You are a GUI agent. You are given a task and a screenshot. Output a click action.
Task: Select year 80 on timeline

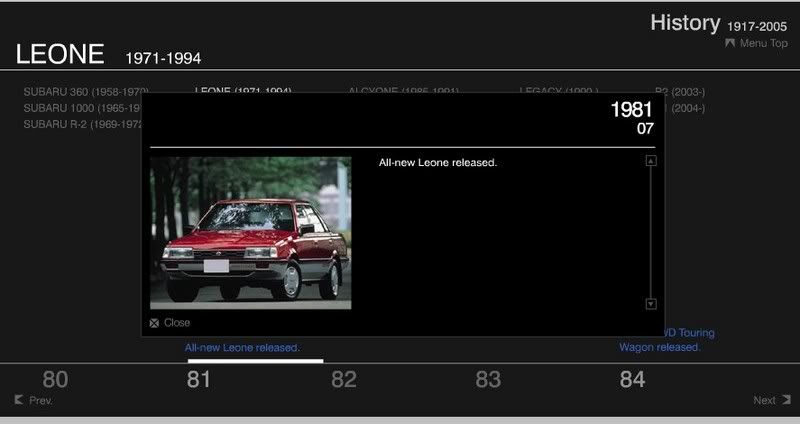(55, 380)
